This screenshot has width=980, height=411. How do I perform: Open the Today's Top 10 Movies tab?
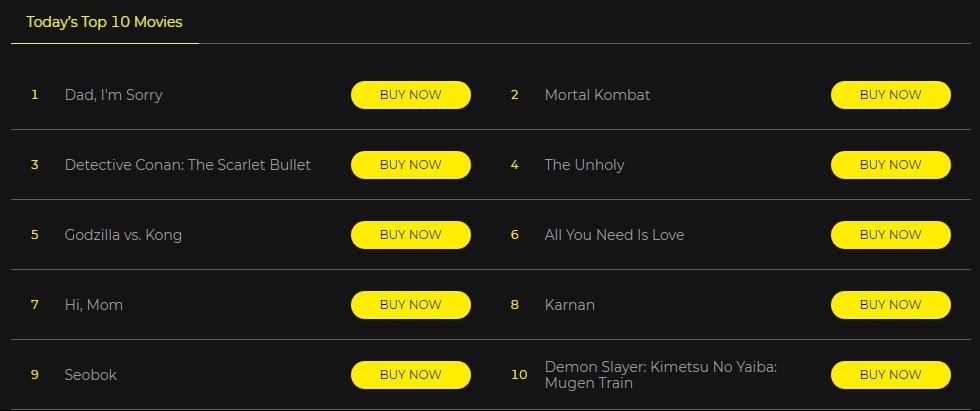coord(104,22)
